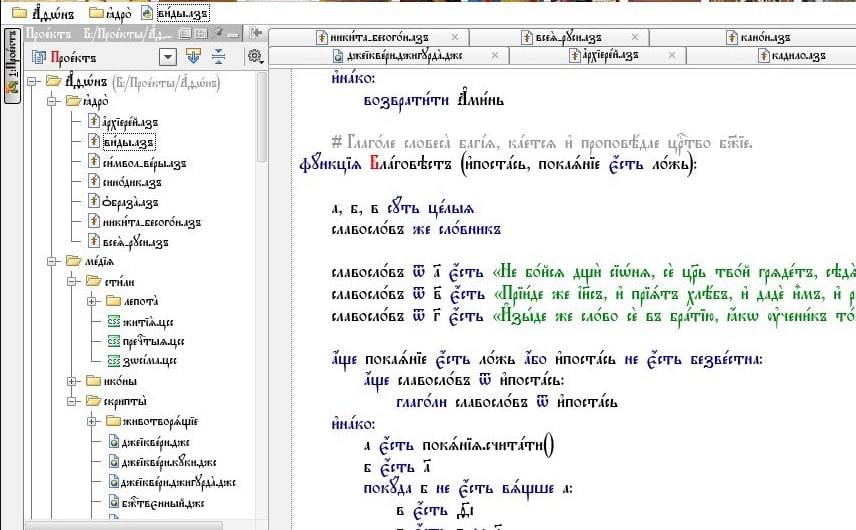Close the всея_руси.азъ editor tab

click(x=634, y=37)
